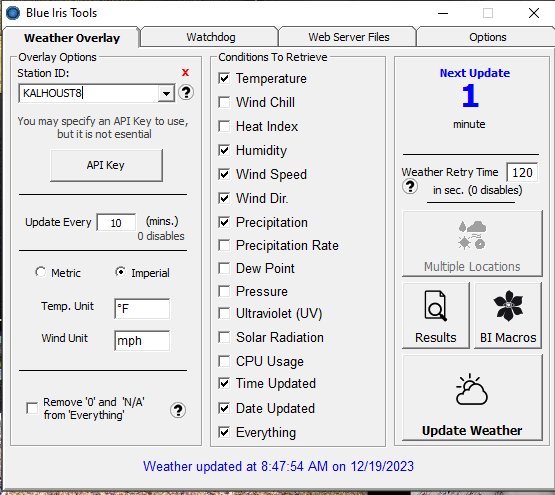This screenshot has width=555, height=495.
Task: Click the Wind Unit field
Action: 142,341
